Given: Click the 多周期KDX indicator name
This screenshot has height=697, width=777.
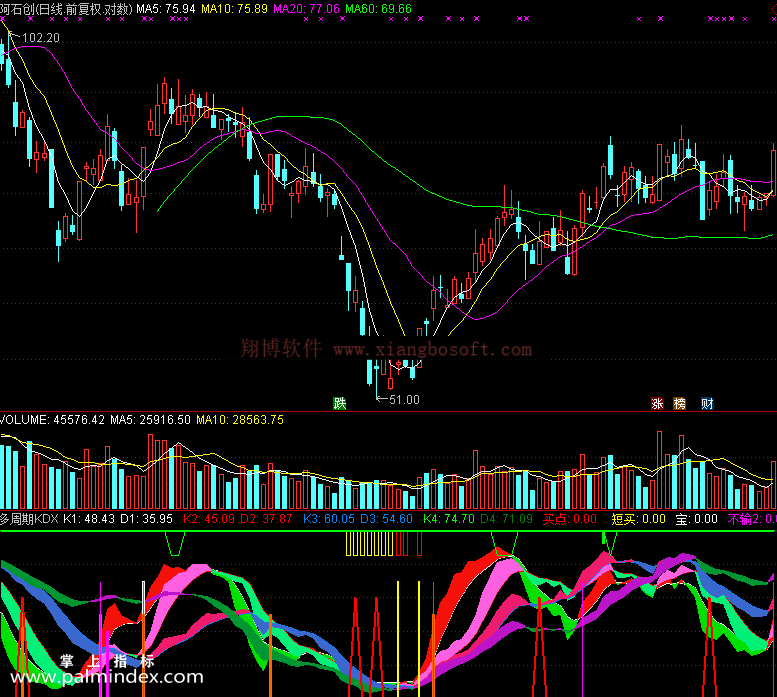Looking at the screenshot, I should point(30,519).
